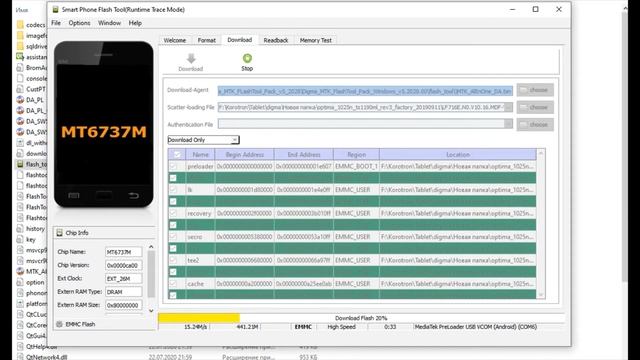
Task: Click the greyed Download arrow icon
Action: point(191,58)
